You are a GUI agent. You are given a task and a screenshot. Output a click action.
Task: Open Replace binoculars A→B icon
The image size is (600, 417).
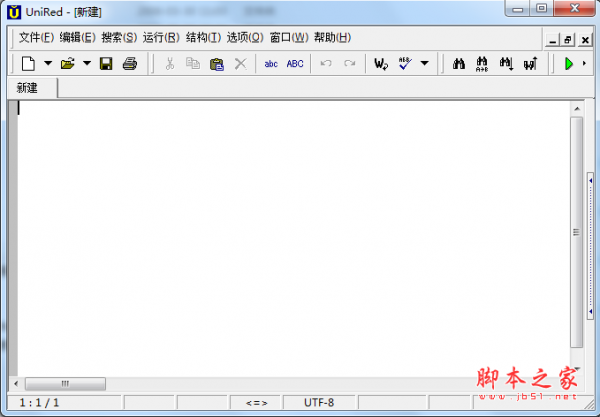pyautogui.click(x=482, y=64)
